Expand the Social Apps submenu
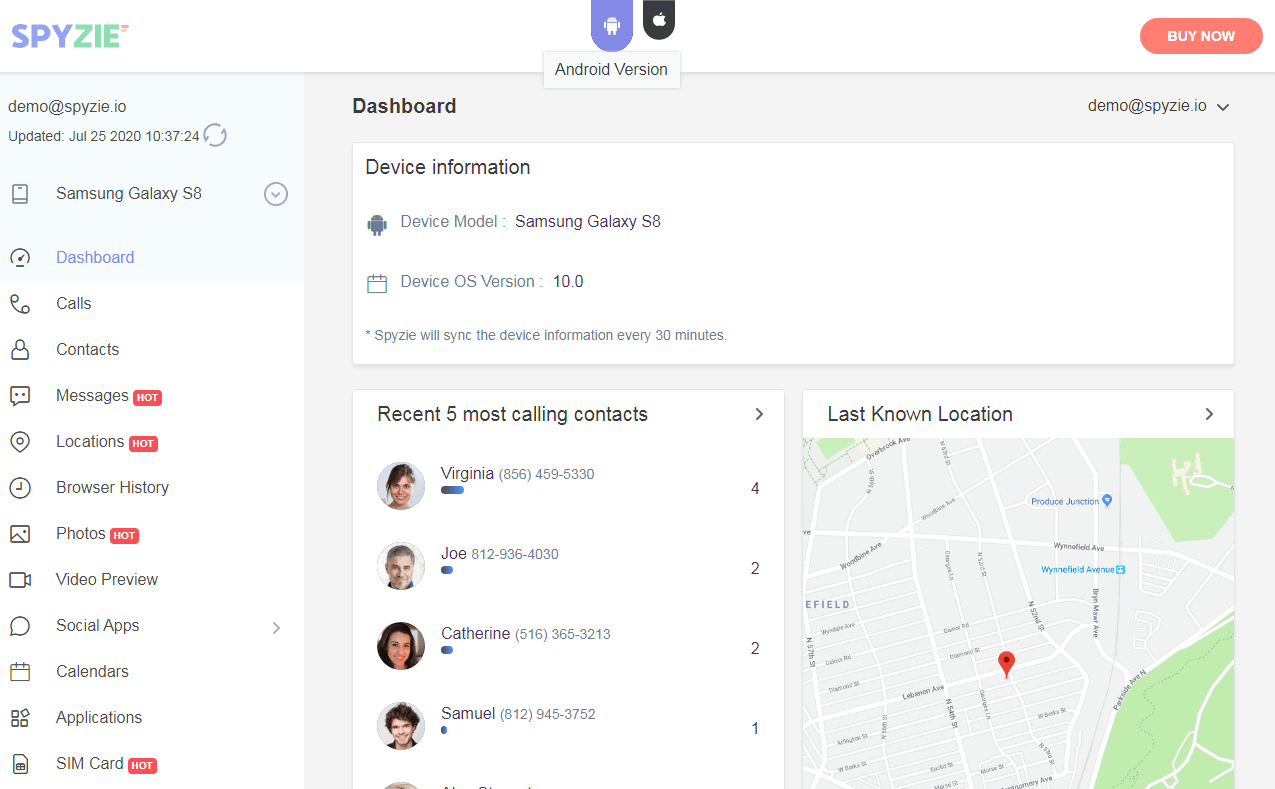Viewport: 1275px width, 789px height. coord(276,627)
